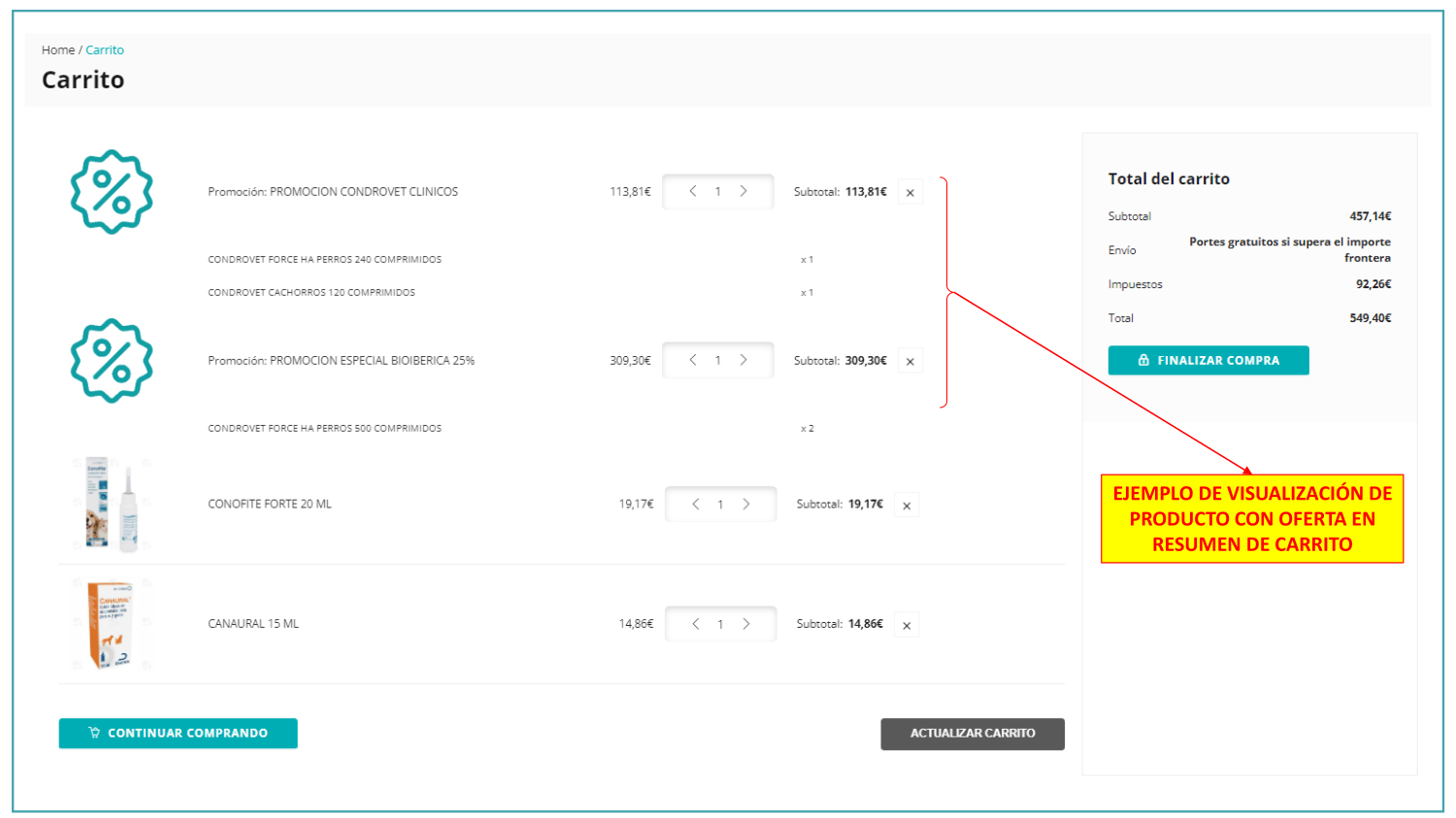Remove PROMOCION CONDROVET CLINICOS from cart
1456x818 pixels.
tap(910, 193)
